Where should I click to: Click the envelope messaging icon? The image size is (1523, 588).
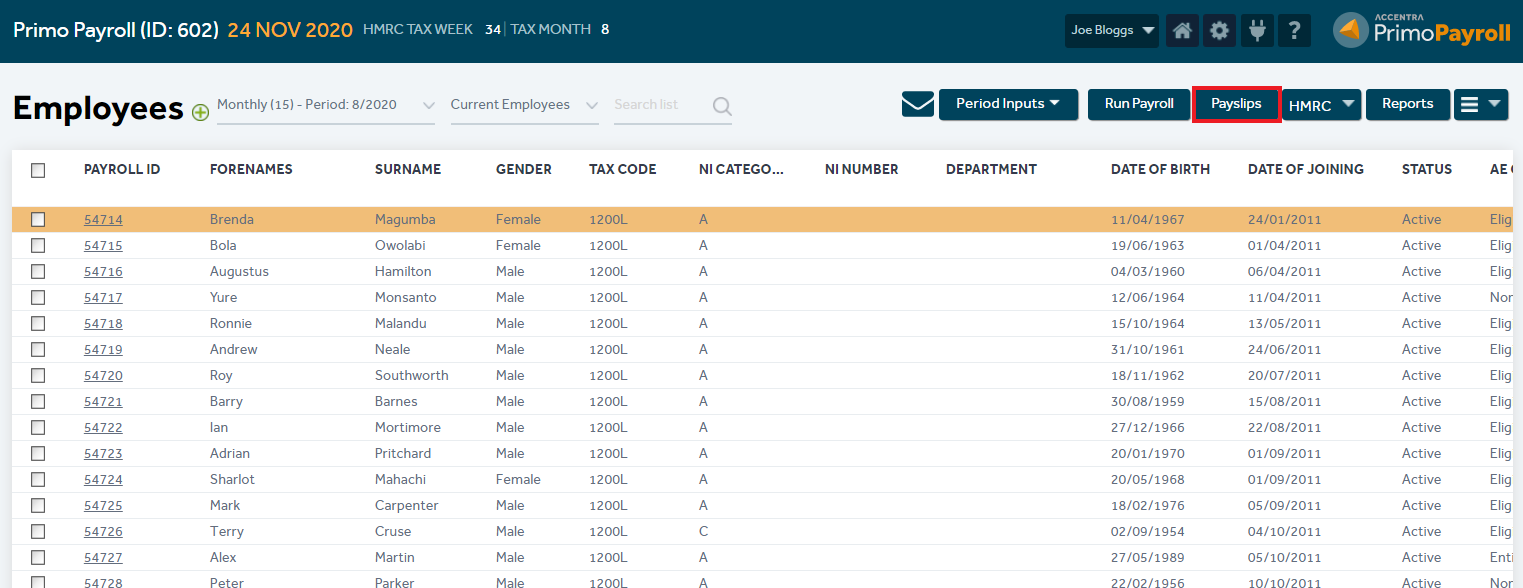[917, 103]
